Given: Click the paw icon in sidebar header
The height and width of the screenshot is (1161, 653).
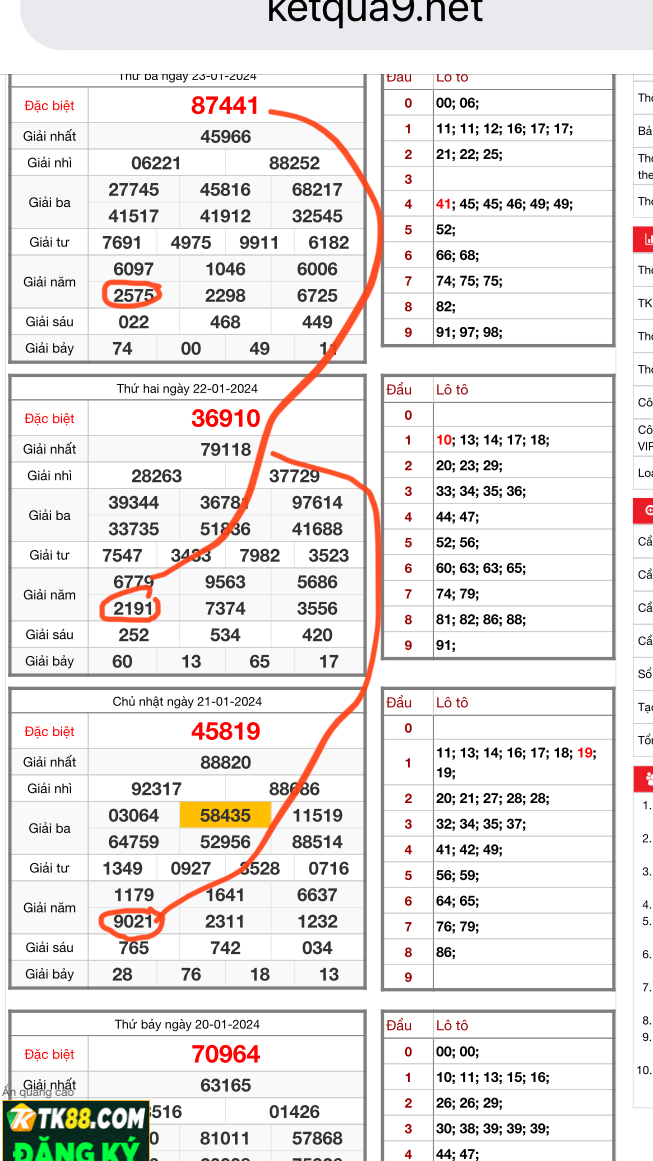Looking at the screenshot, I should pos(647,778).
